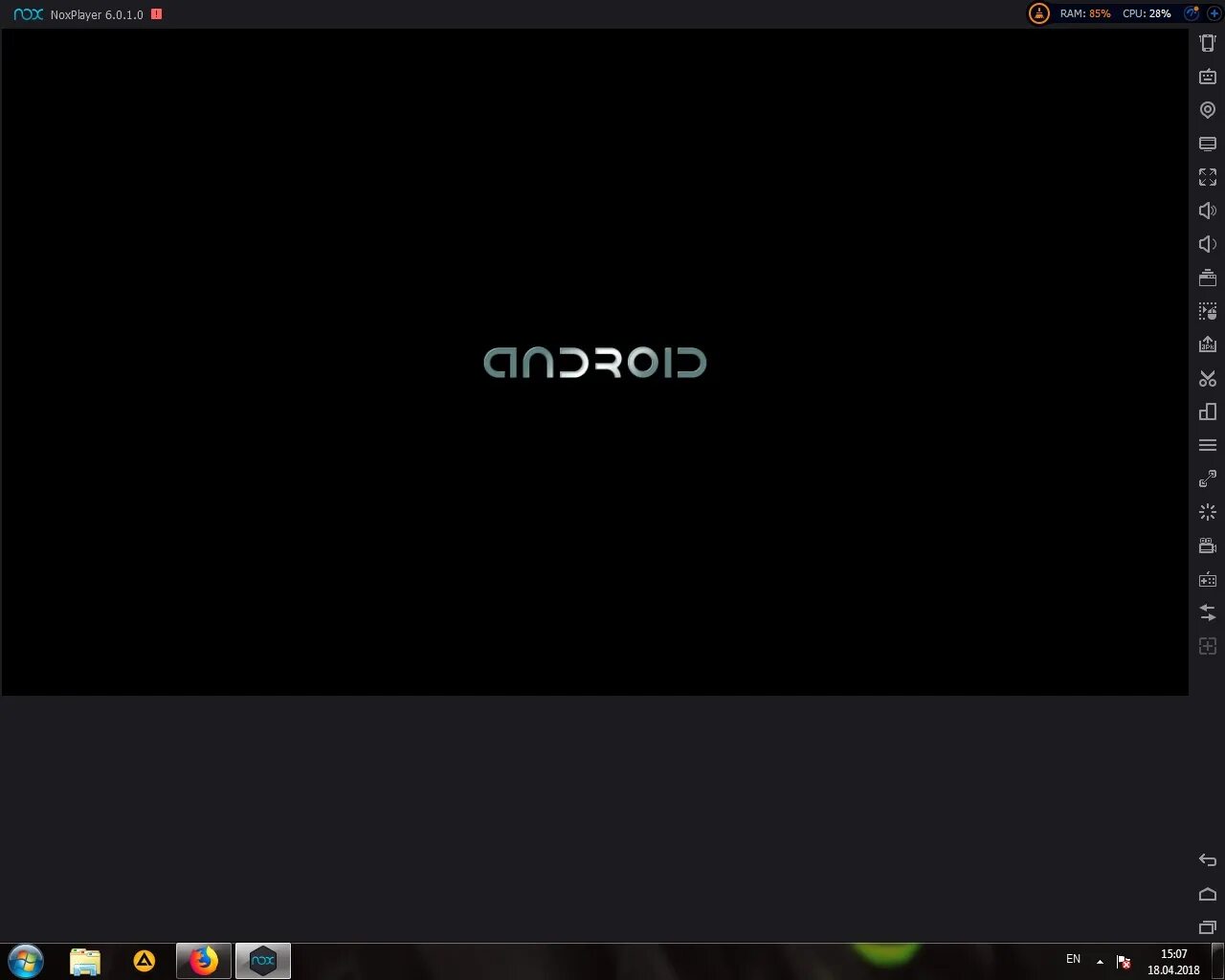Tap the Android back arrow
Screen dimensions: 1225x980
pos(1208,860)
